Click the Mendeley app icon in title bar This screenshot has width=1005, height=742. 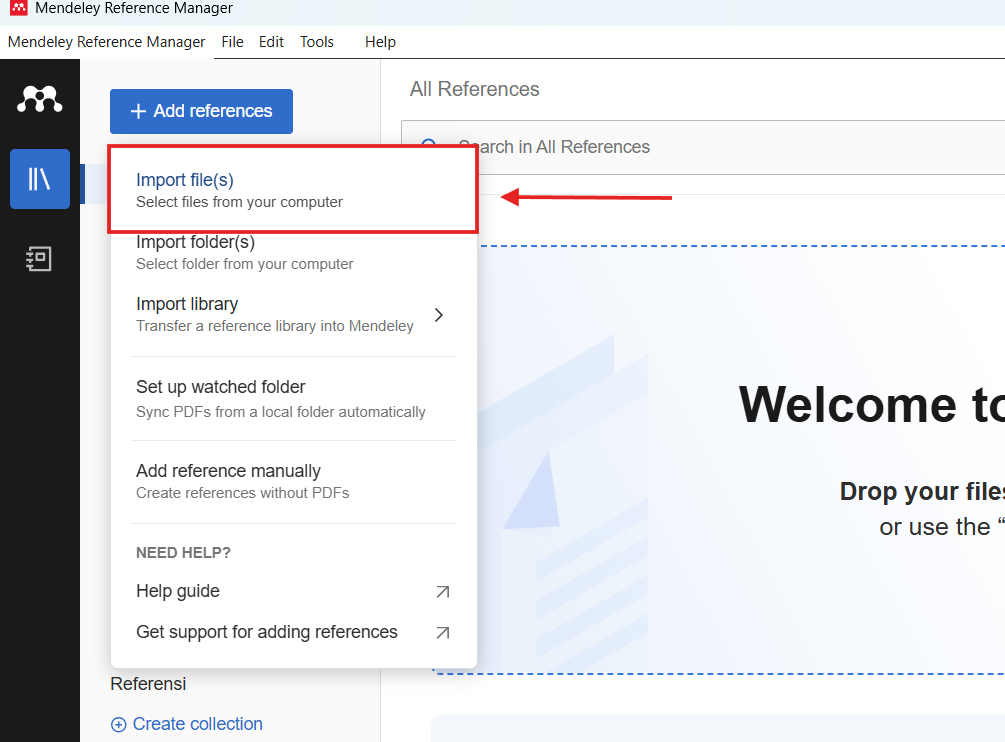tap(19, 8)
